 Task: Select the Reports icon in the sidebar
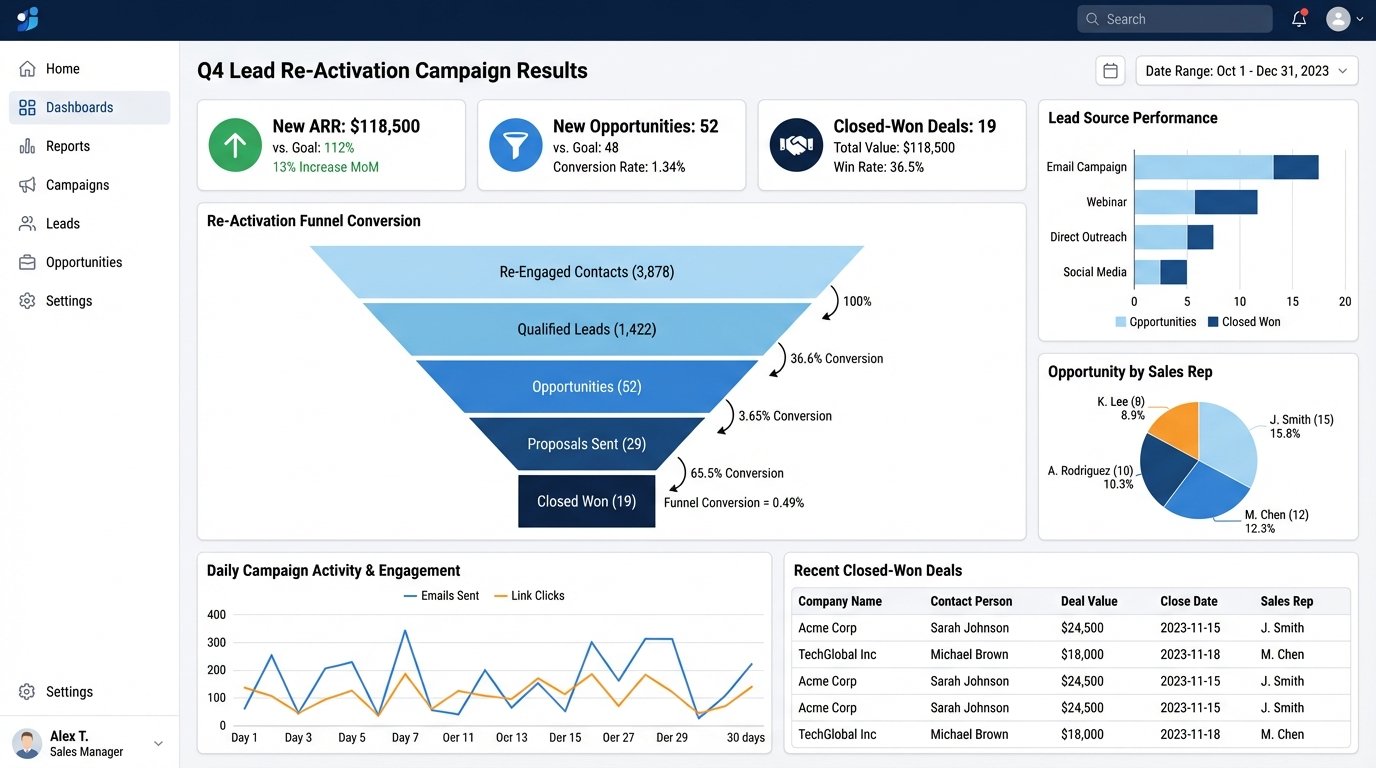coord(31,145)
